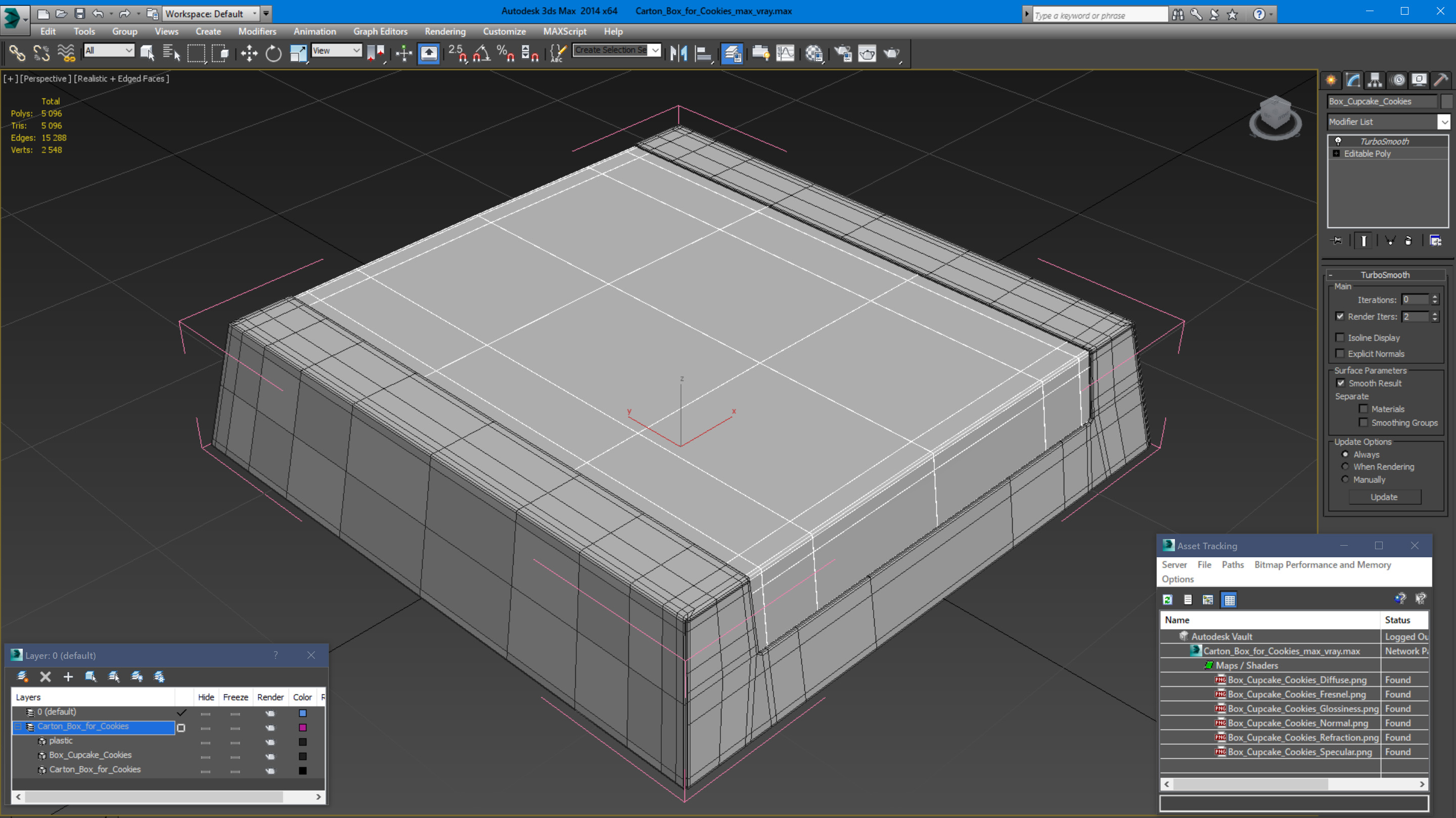Image resolution: width=1456 pixels, height=818 pixels.
Task: Switch to Motion command panel tab
Action: pos(1397,80)
